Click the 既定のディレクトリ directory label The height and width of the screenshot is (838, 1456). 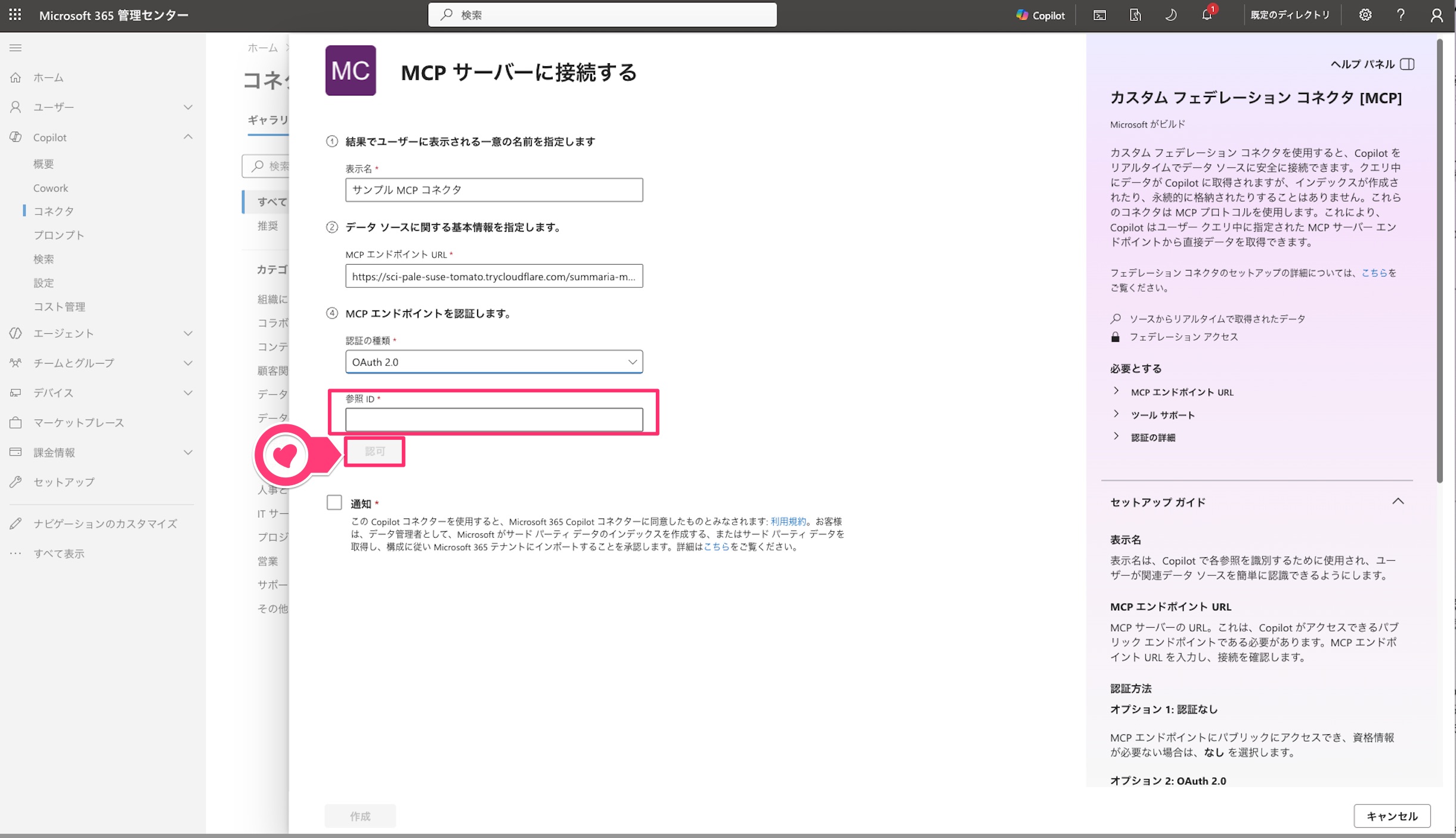(1290, 15)
